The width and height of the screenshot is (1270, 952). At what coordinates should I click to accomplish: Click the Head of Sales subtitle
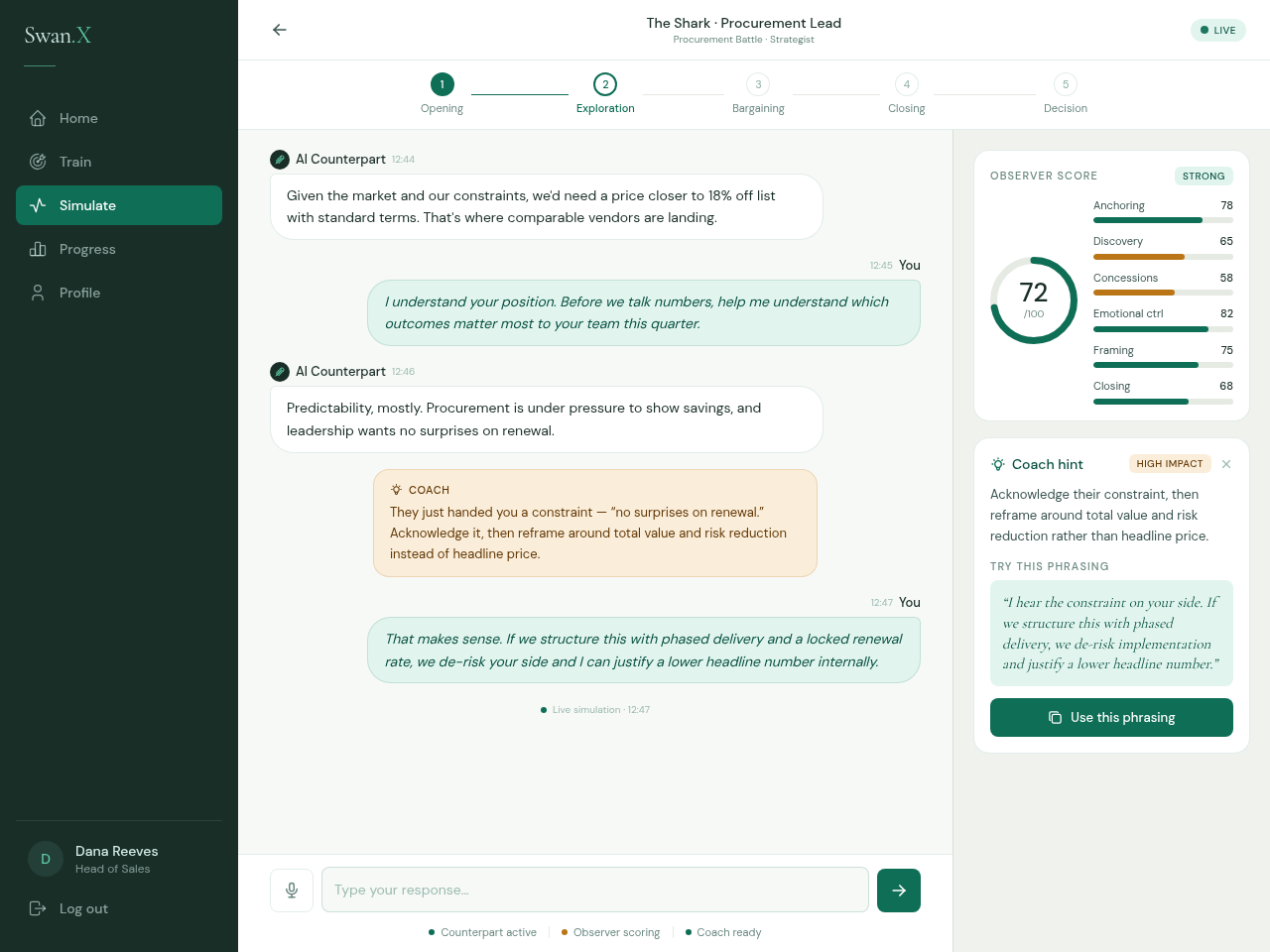pos(113,869)
